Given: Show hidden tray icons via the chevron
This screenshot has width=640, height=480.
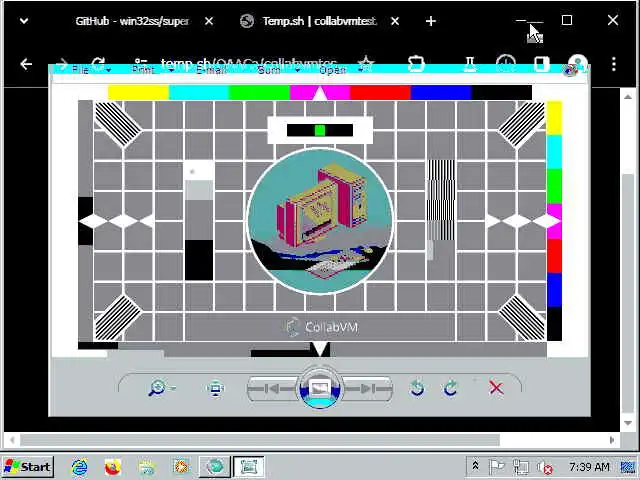Looking at the screenshot, I should click(x=475, y=466).
